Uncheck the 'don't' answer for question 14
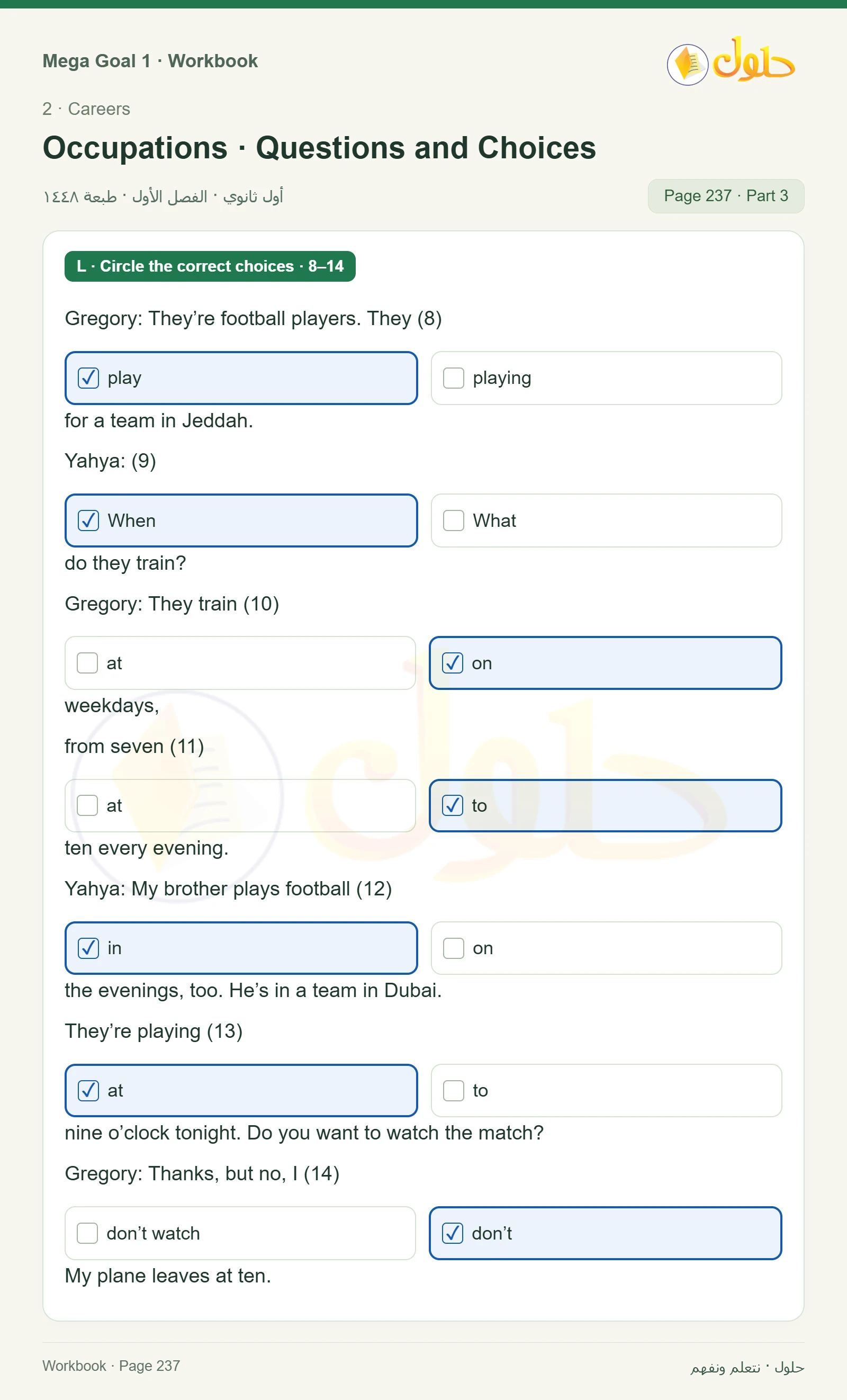This screenshot has width=847, height=1400. point(452,1234)
